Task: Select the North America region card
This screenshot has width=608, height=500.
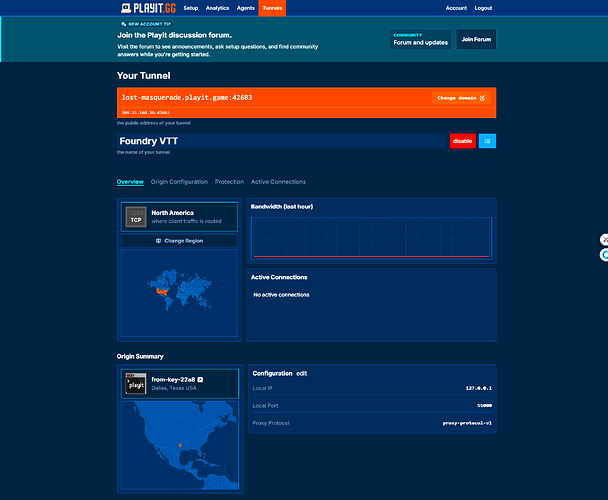Action: tap(179, 216)
